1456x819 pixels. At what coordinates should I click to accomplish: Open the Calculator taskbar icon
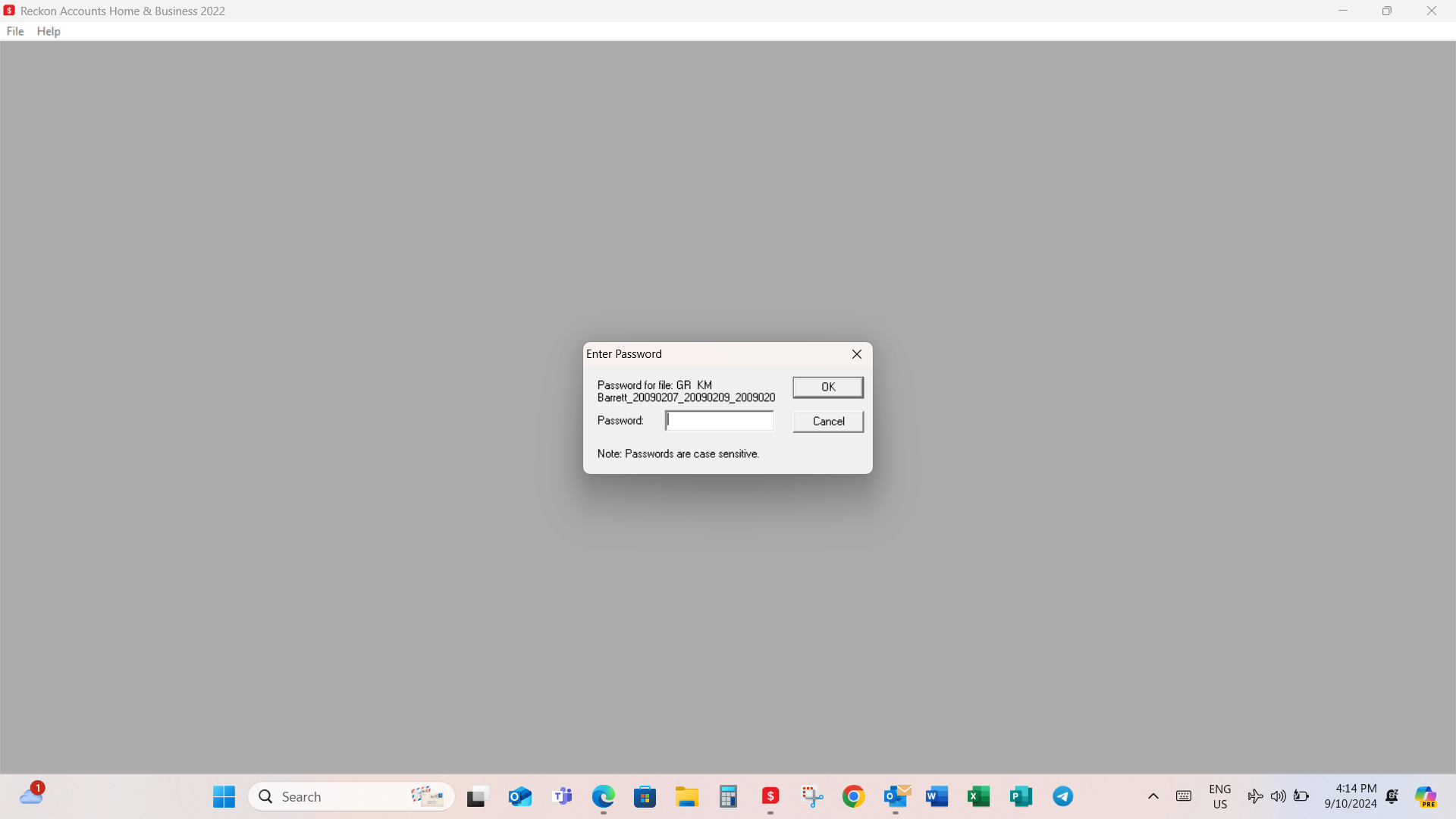coord(729,796)
